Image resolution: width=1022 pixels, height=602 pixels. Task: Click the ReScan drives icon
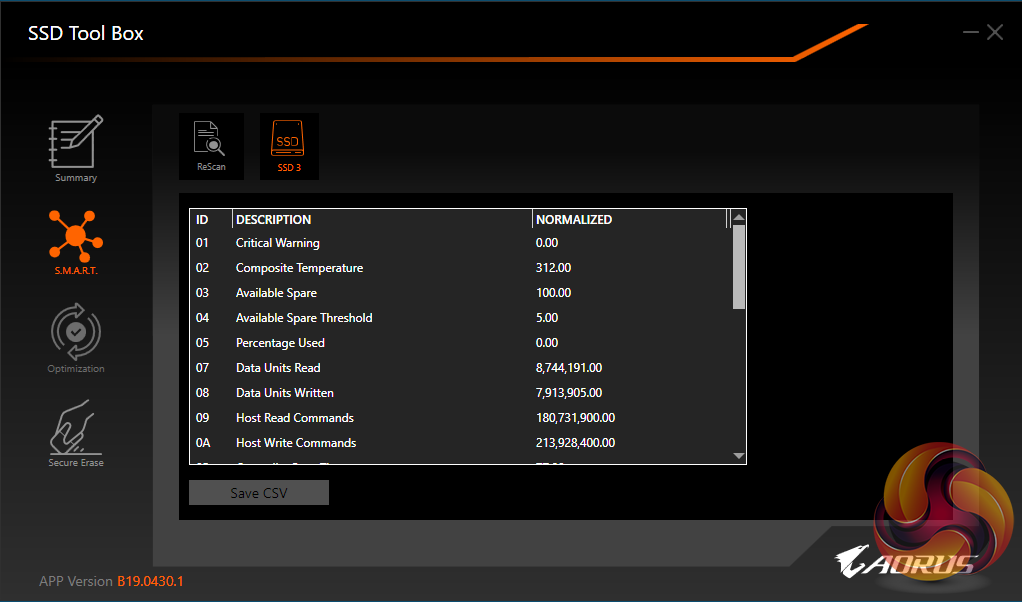211,146
